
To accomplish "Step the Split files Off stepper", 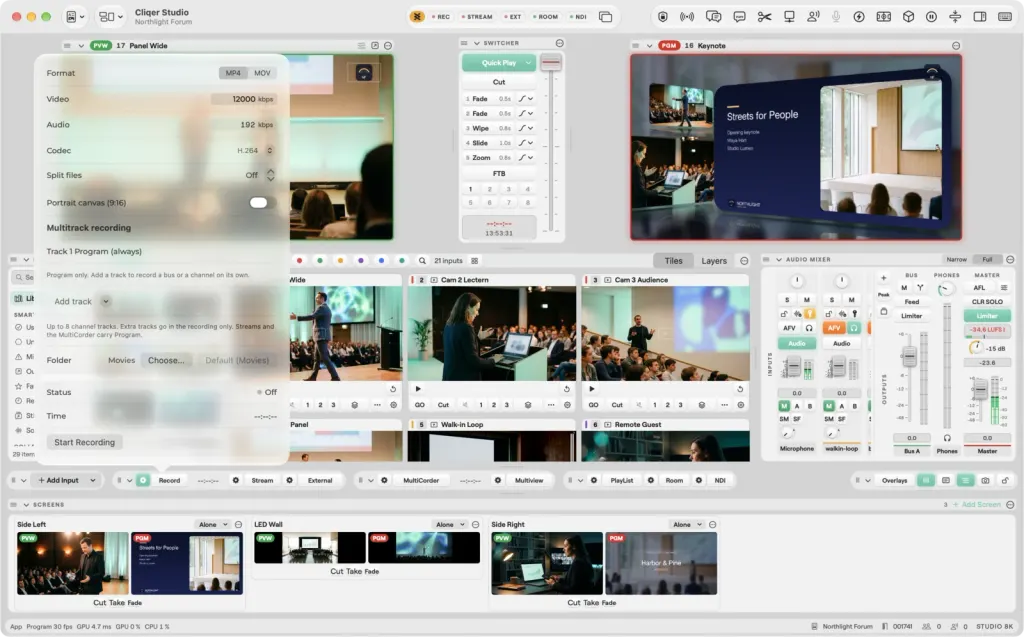I will tap(270, 175).
